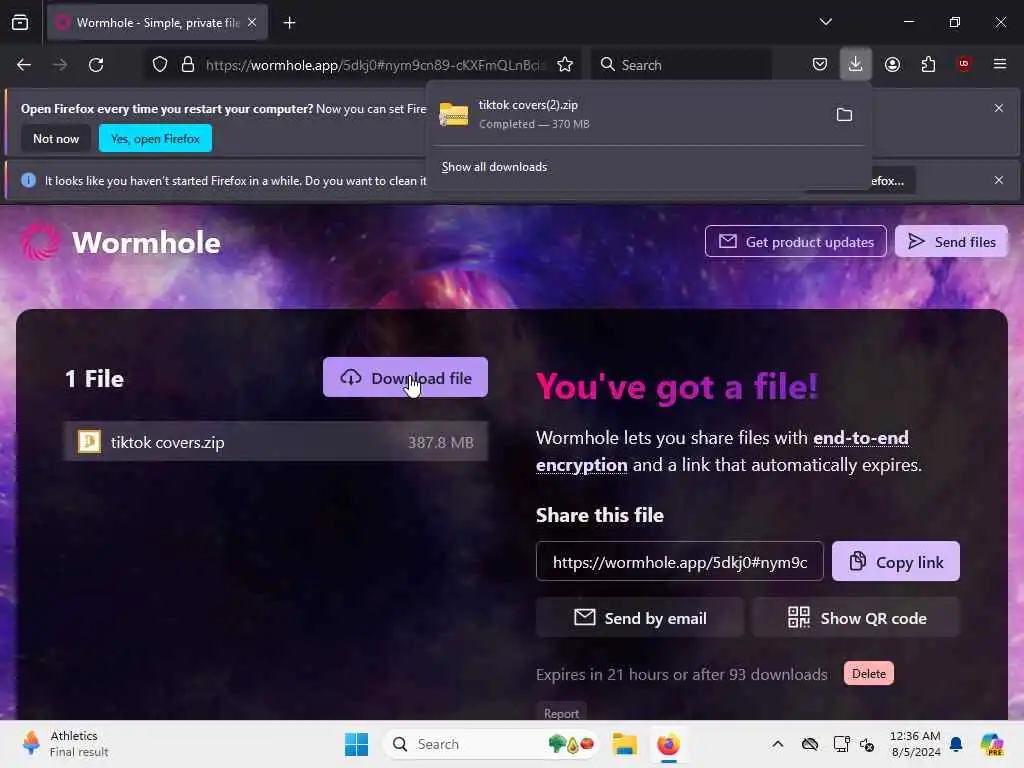Click the pink Delete button
This screenshot has width=1024, height=768.
pos(868,674)
